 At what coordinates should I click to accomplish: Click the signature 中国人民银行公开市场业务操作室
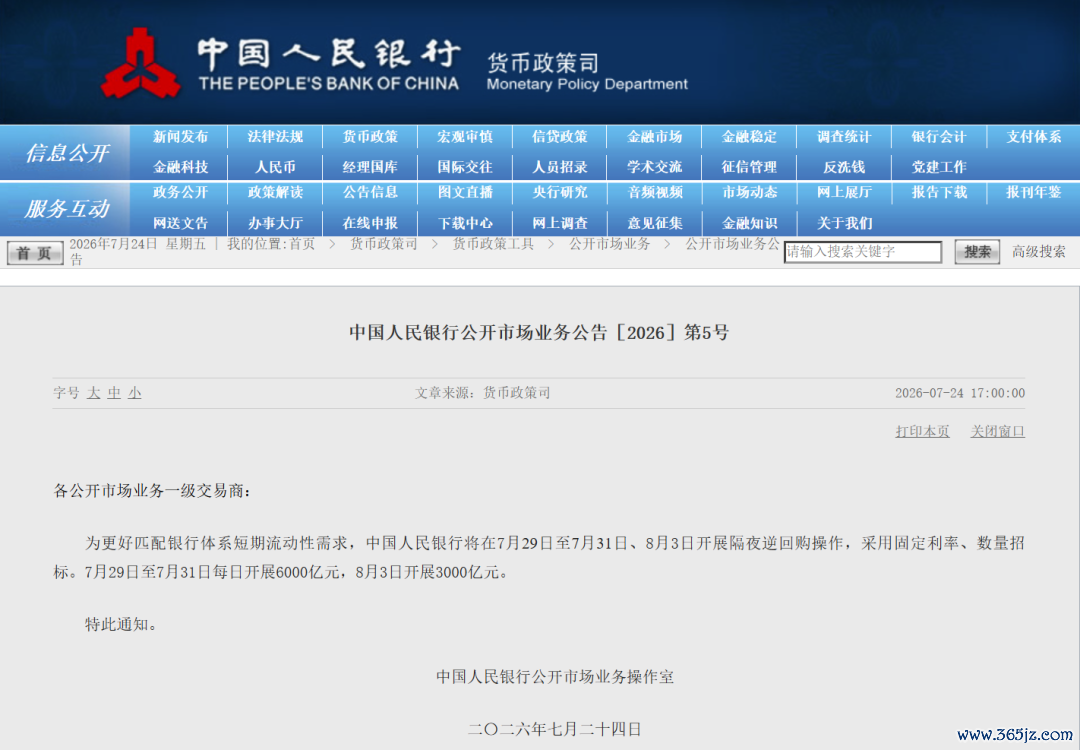555,677
